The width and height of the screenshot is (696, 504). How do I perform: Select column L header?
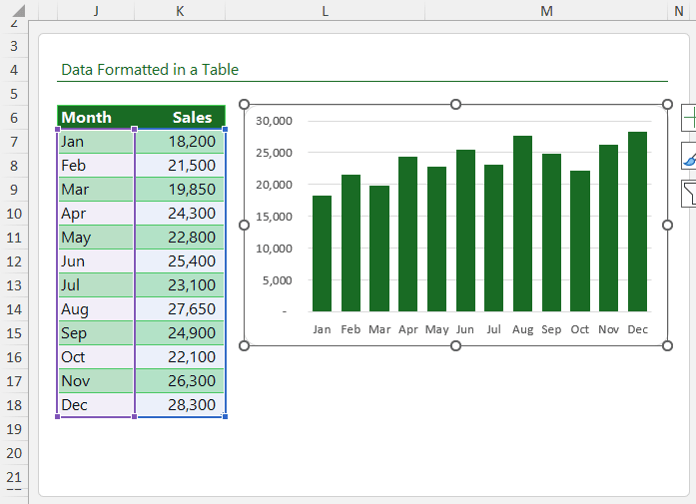[325, 11]
